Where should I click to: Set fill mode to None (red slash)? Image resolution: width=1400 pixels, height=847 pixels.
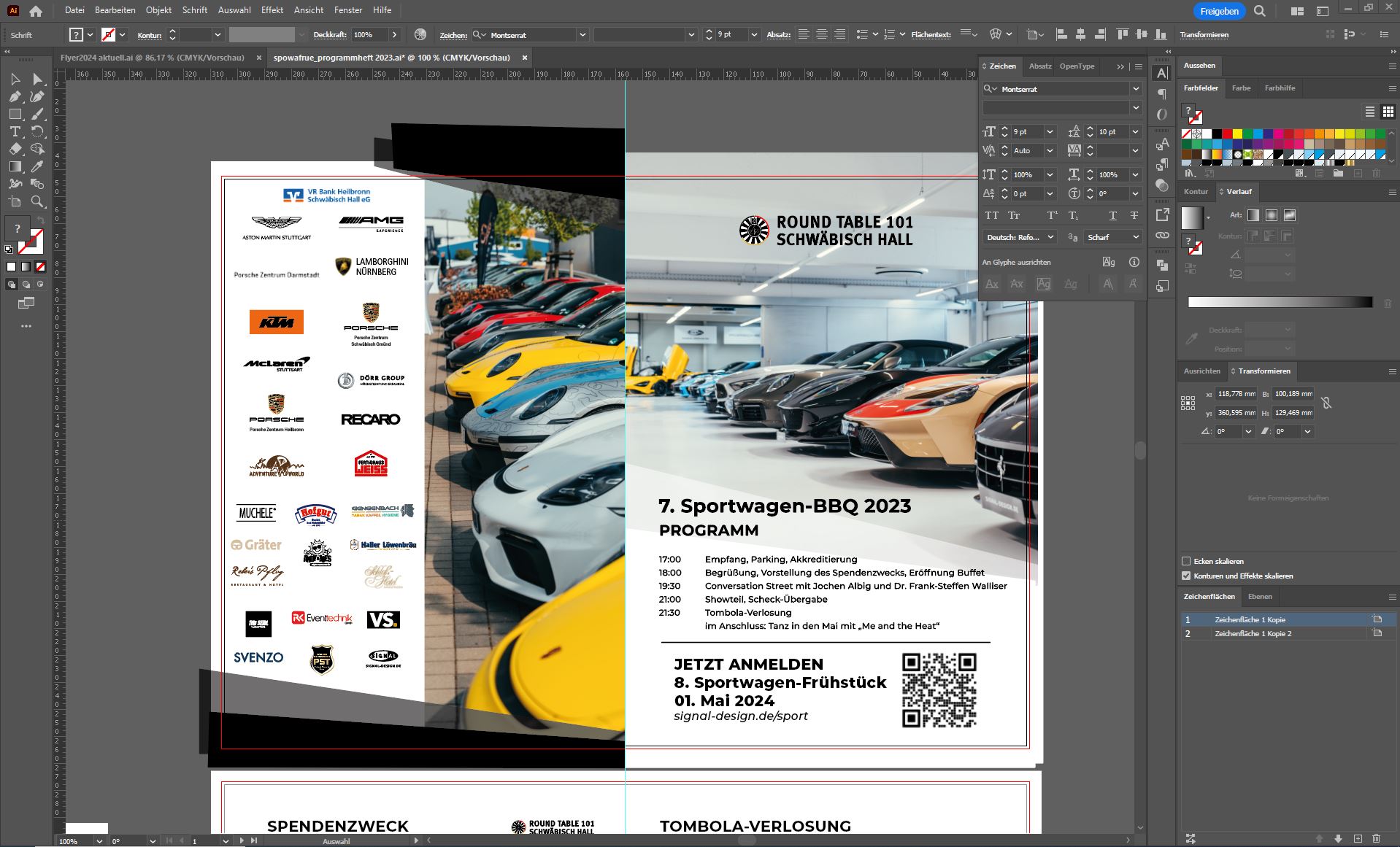(40, 267)
